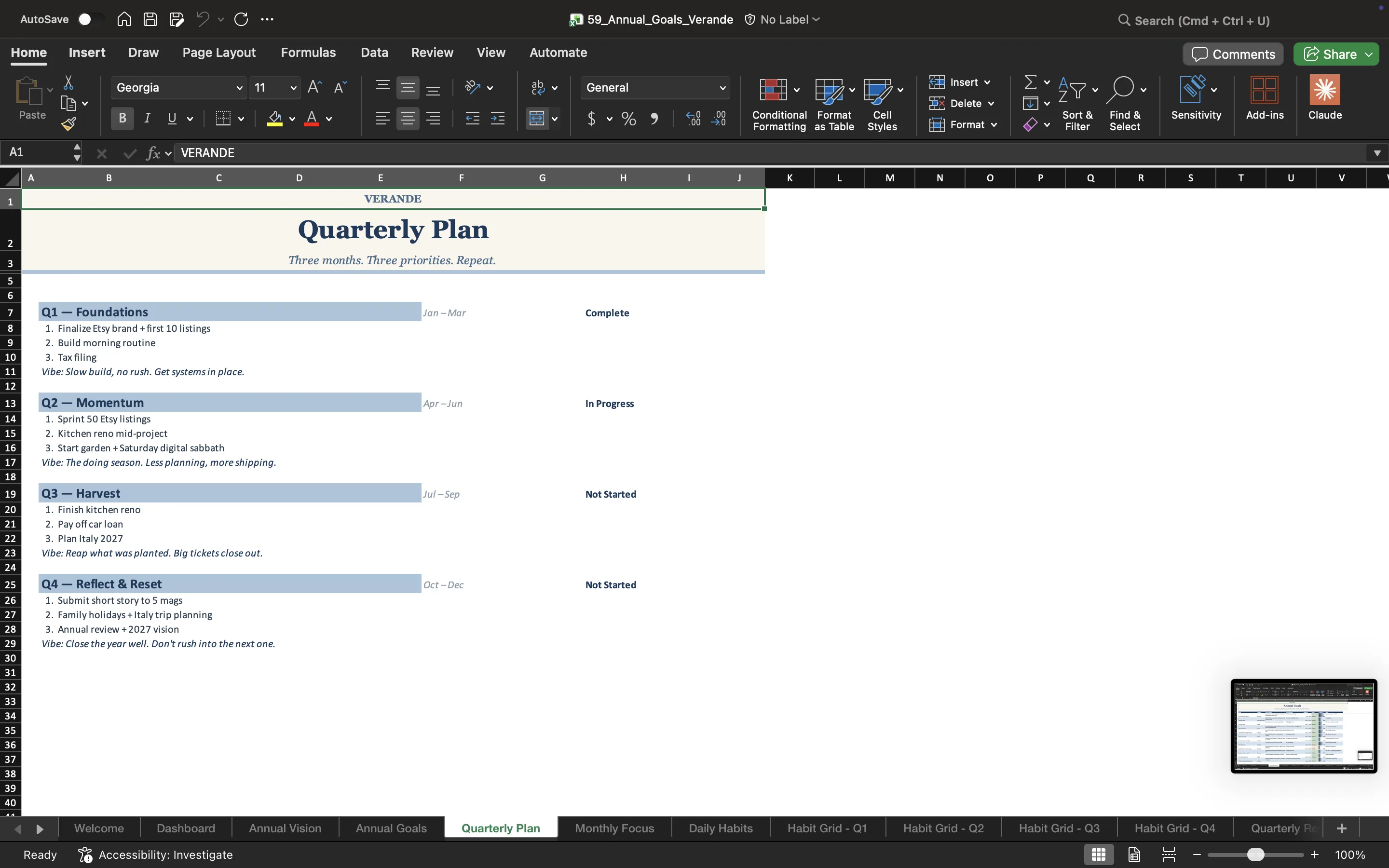This screenshot has width=1389, height=868.
Task: Switch to Page Layout view in status bar
Action: coord(1134,854)
